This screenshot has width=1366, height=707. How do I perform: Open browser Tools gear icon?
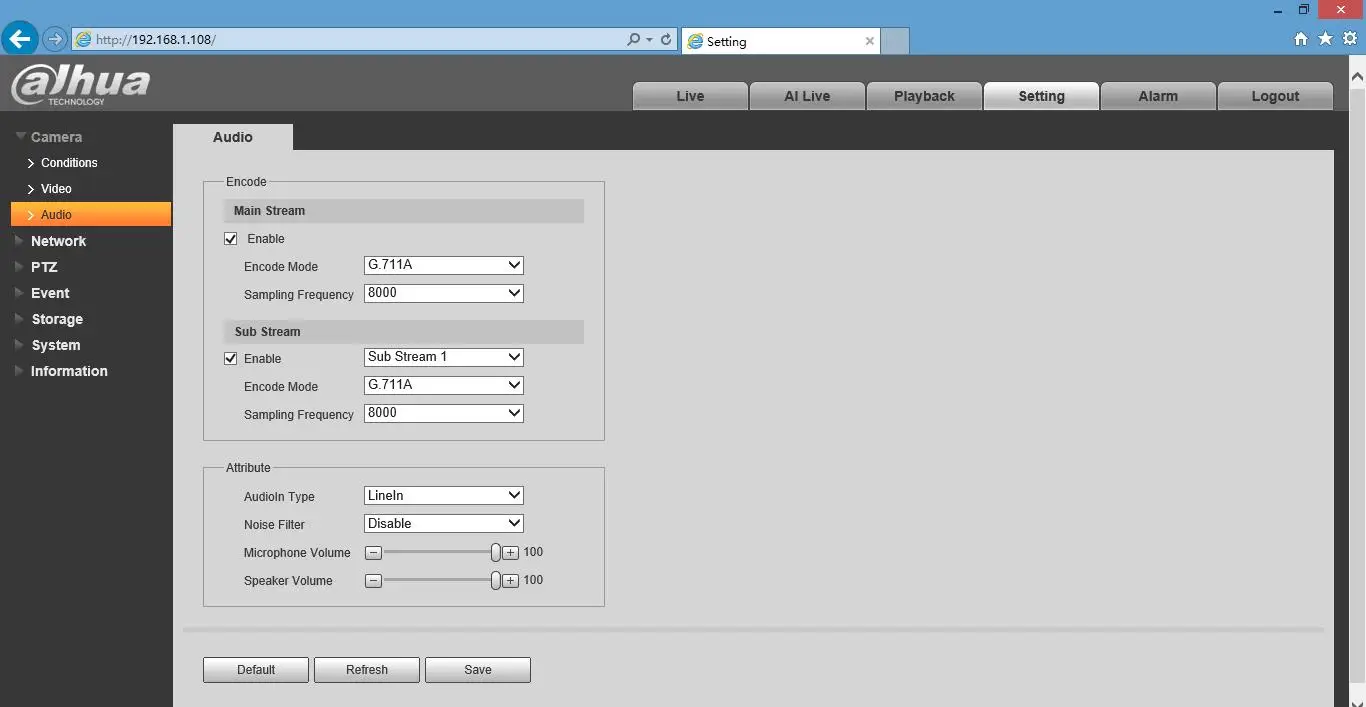tap(1350, 39)
